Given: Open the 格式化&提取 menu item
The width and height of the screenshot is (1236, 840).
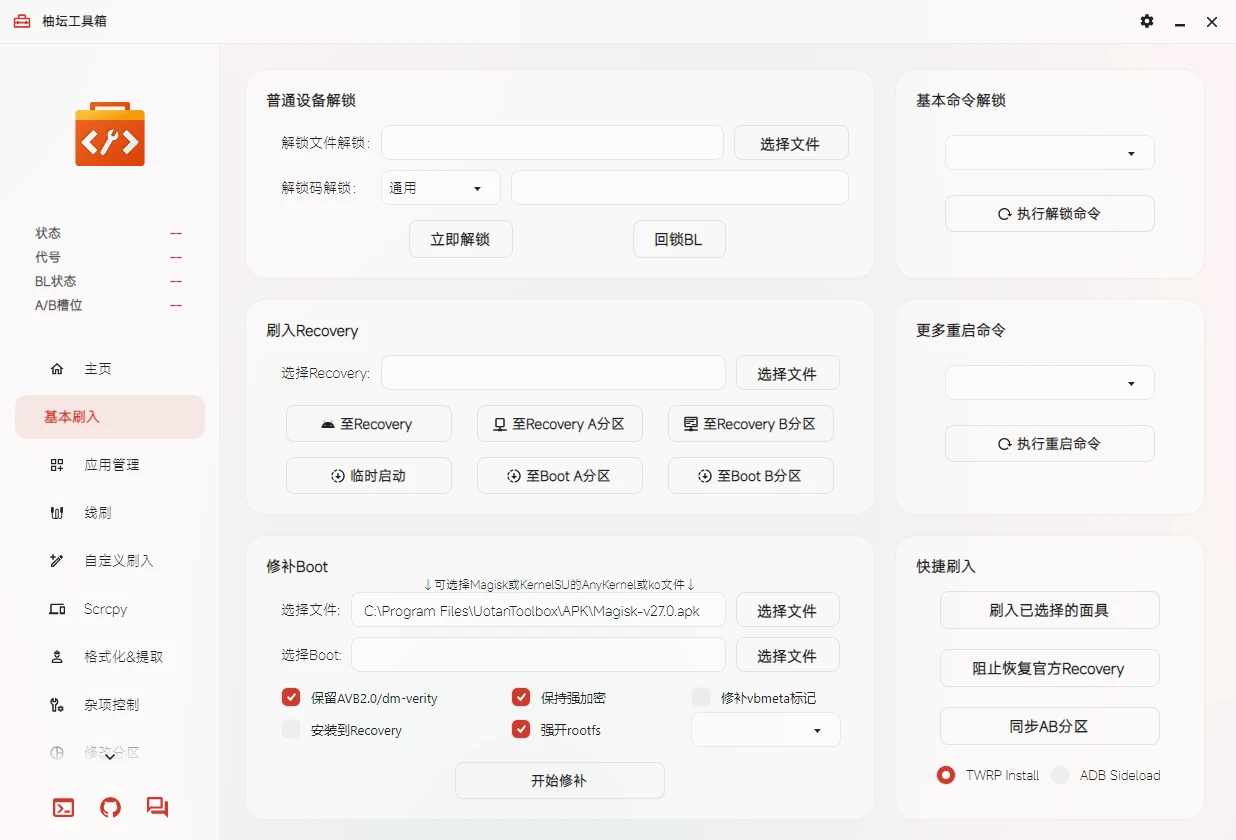Looking at the screenshot, I should [x=123, y=657].
